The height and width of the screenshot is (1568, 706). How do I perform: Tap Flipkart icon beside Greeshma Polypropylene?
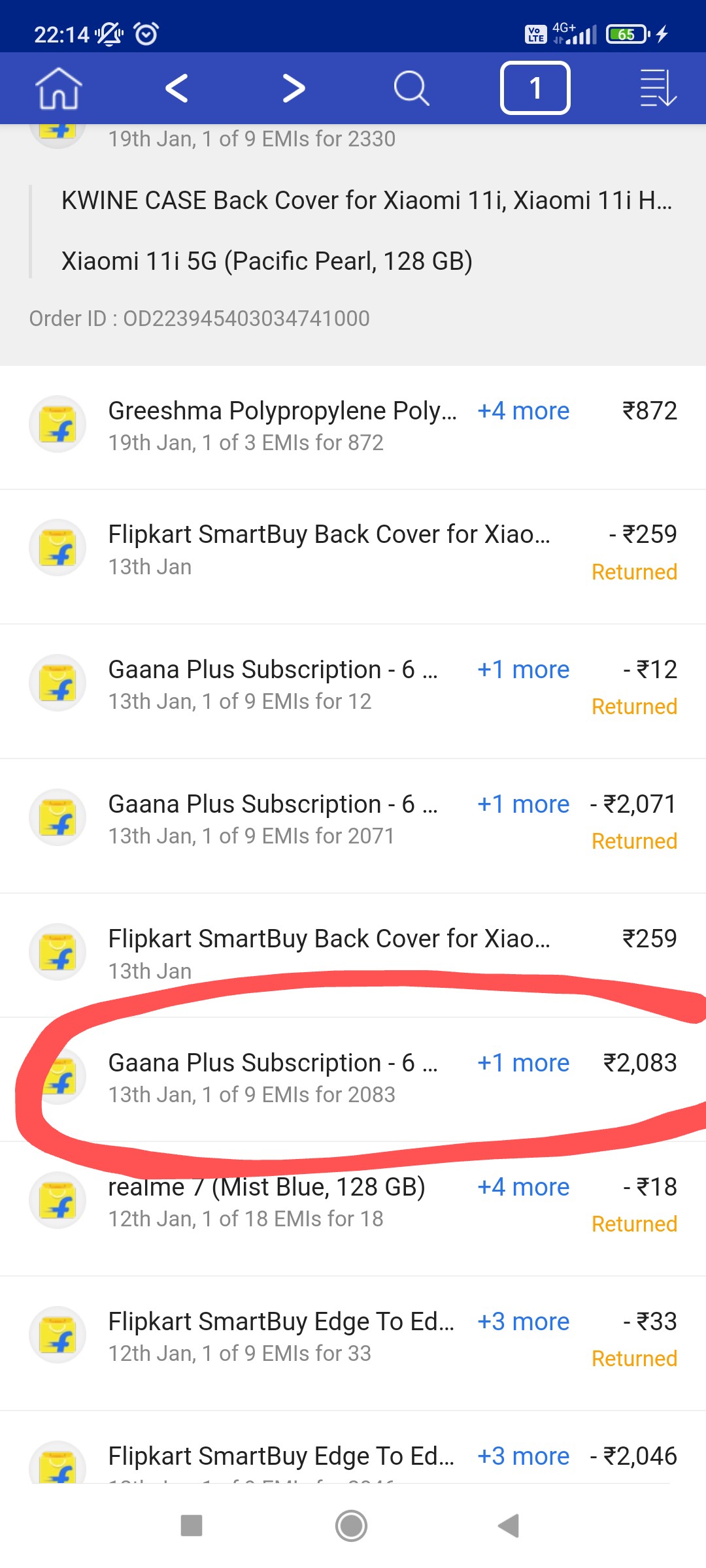pos(58,424)
